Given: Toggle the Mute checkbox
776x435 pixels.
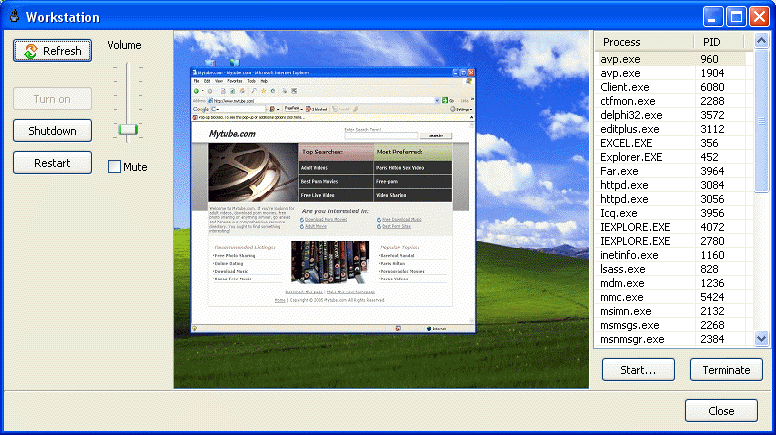Looking at the screenshot, I should click(115, 167).
